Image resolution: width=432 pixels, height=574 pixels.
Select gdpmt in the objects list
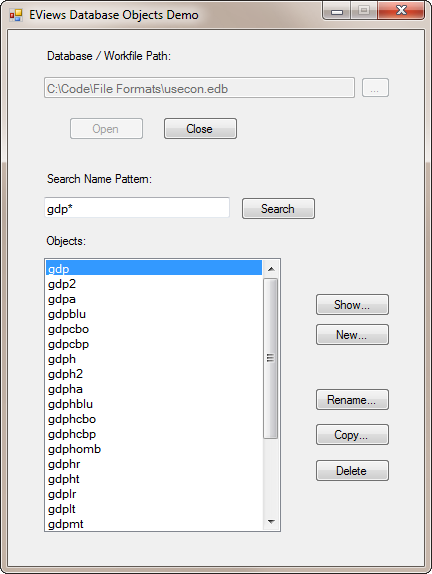154,524
